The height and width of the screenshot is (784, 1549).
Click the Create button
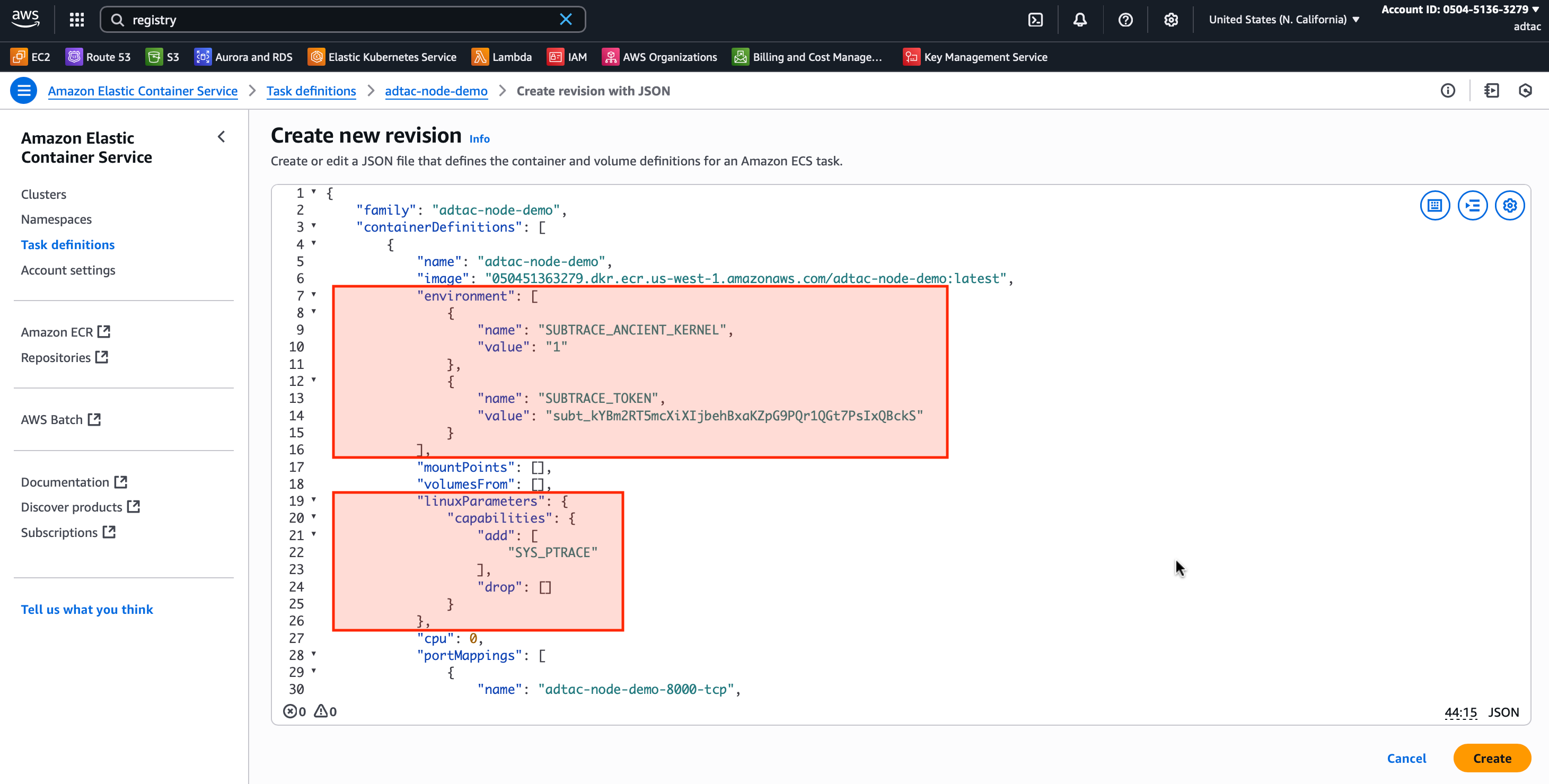[x=1492, y=758]
